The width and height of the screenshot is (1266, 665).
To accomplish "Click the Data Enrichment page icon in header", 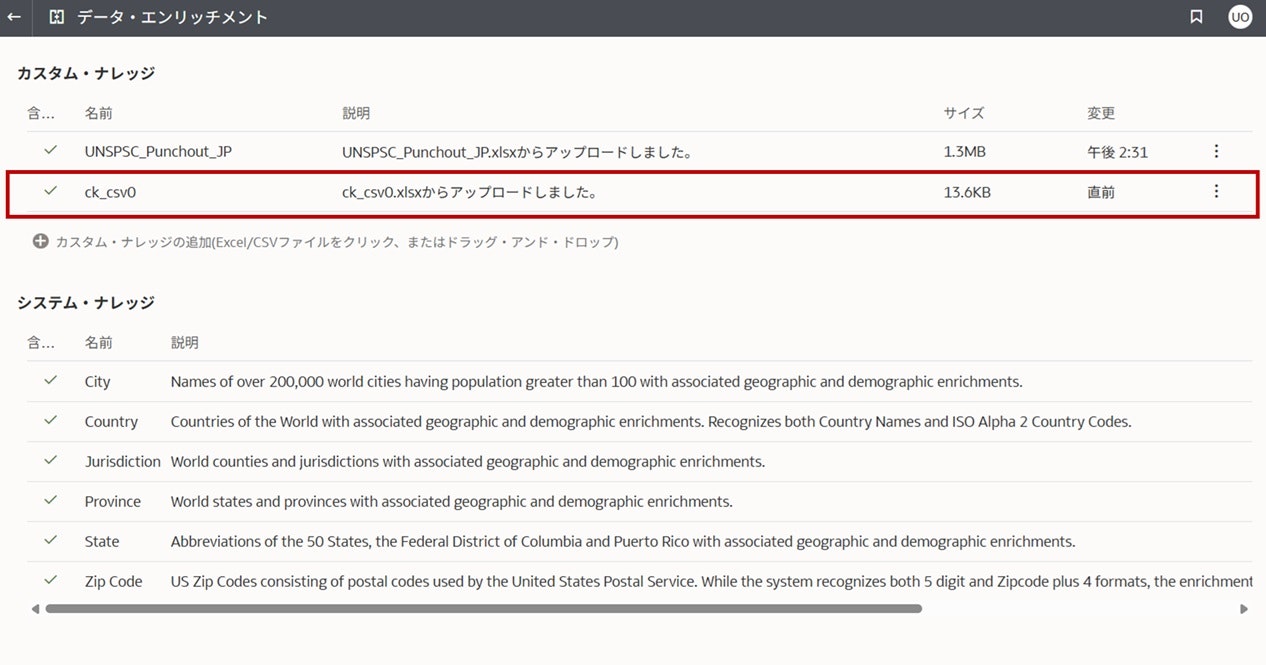I will coord(56,17).
